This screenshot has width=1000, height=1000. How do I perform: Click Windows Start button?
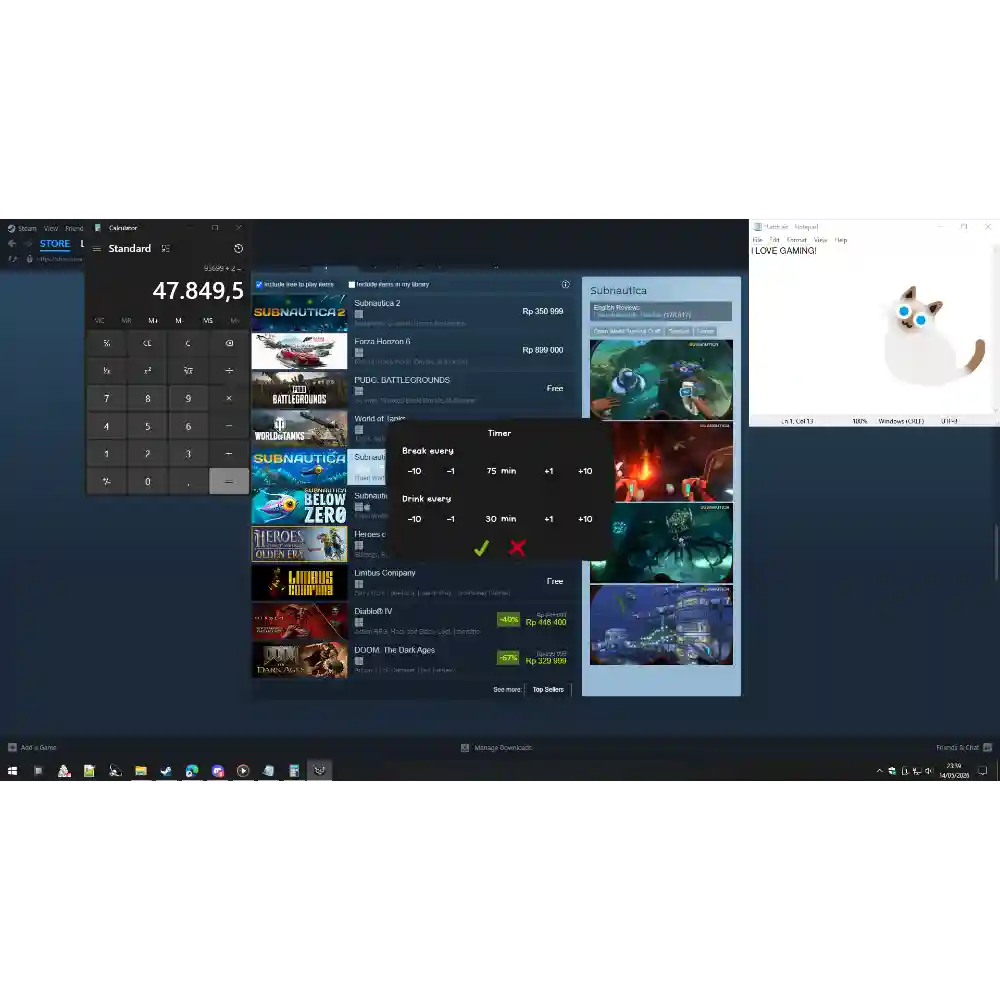click(12, 771)
